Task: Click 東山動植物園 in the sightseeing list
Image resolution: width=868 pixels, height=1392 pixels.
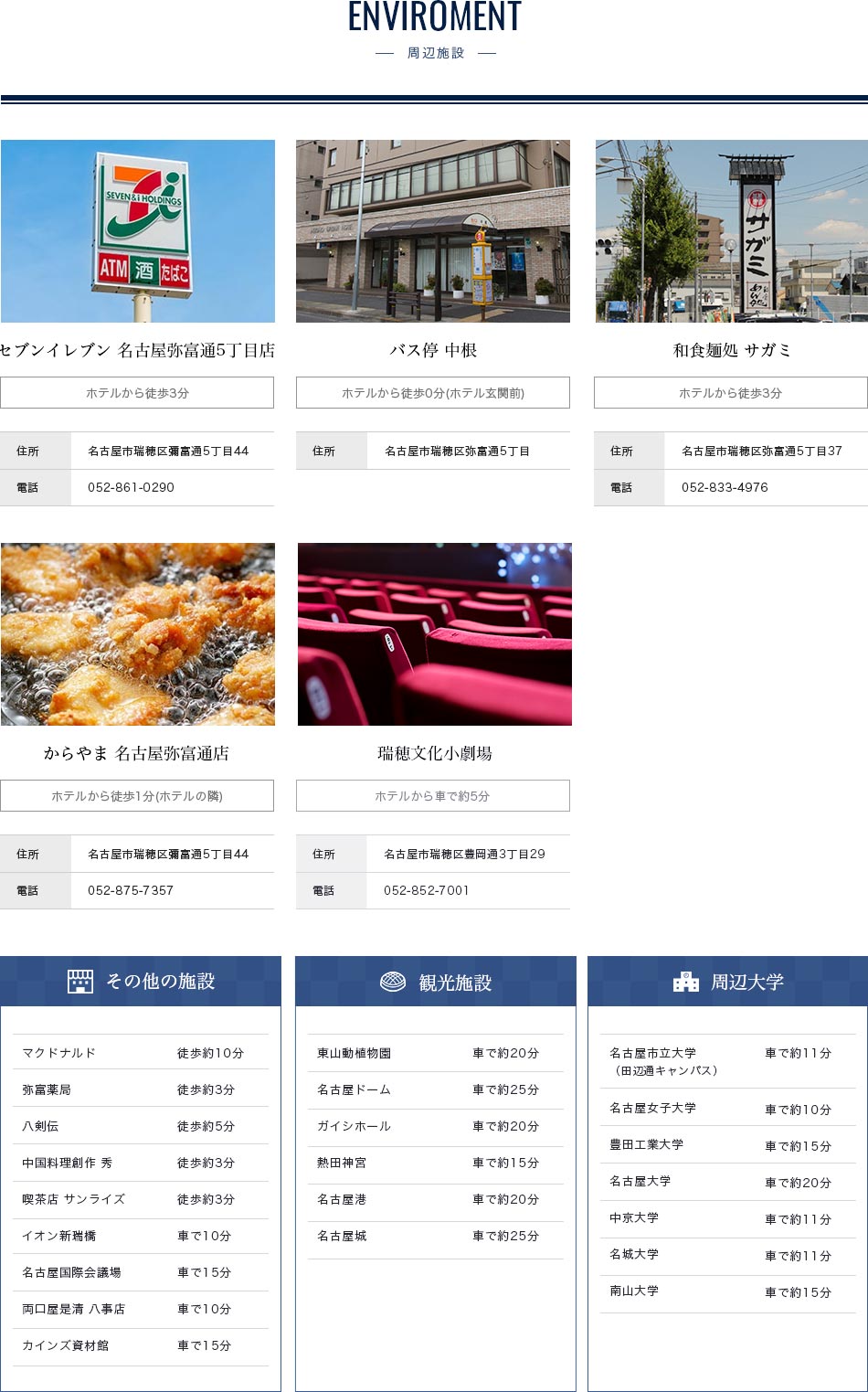Action: click(355, 1053)
